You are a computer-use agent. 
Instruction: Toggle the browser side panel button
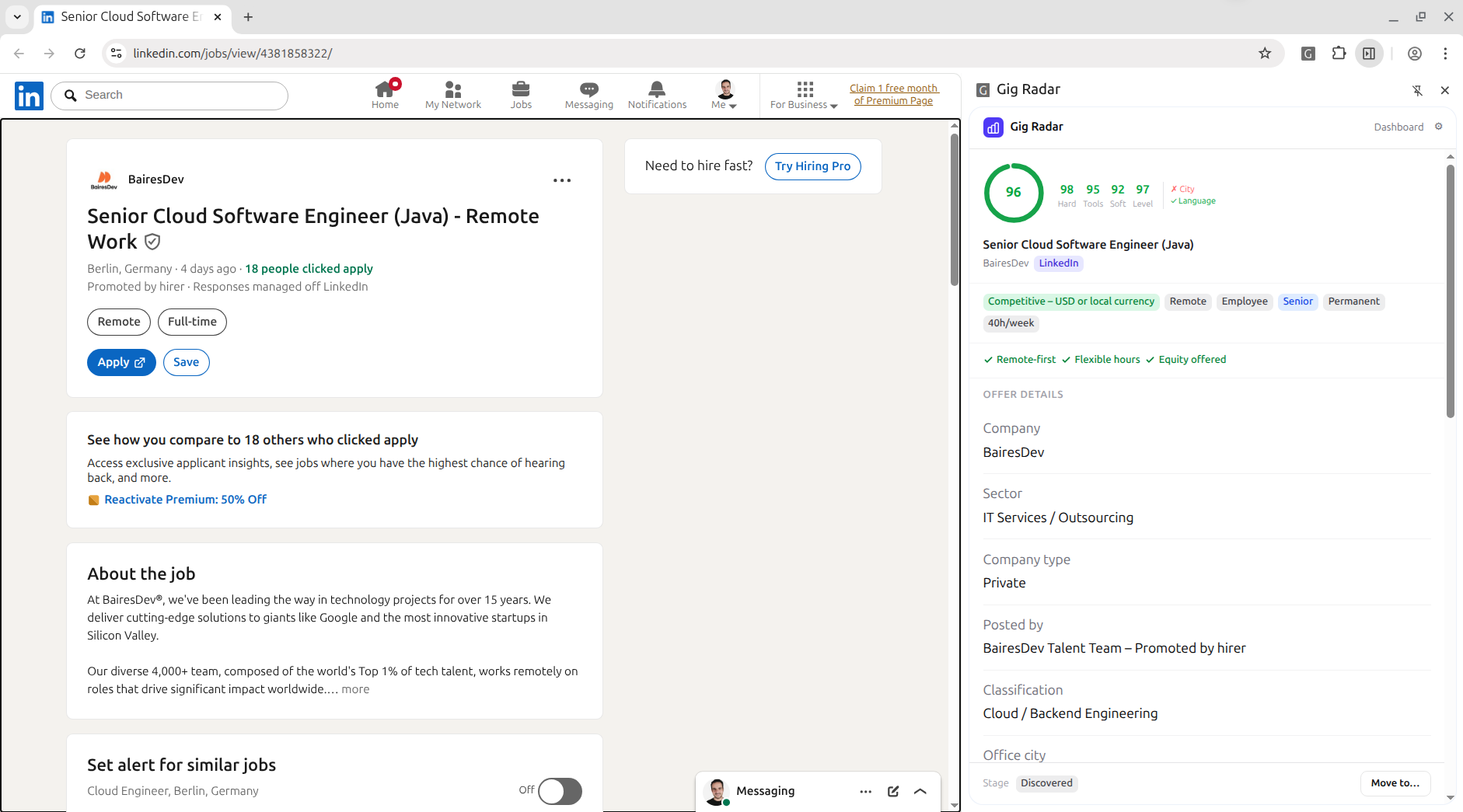click(1369, 54)
